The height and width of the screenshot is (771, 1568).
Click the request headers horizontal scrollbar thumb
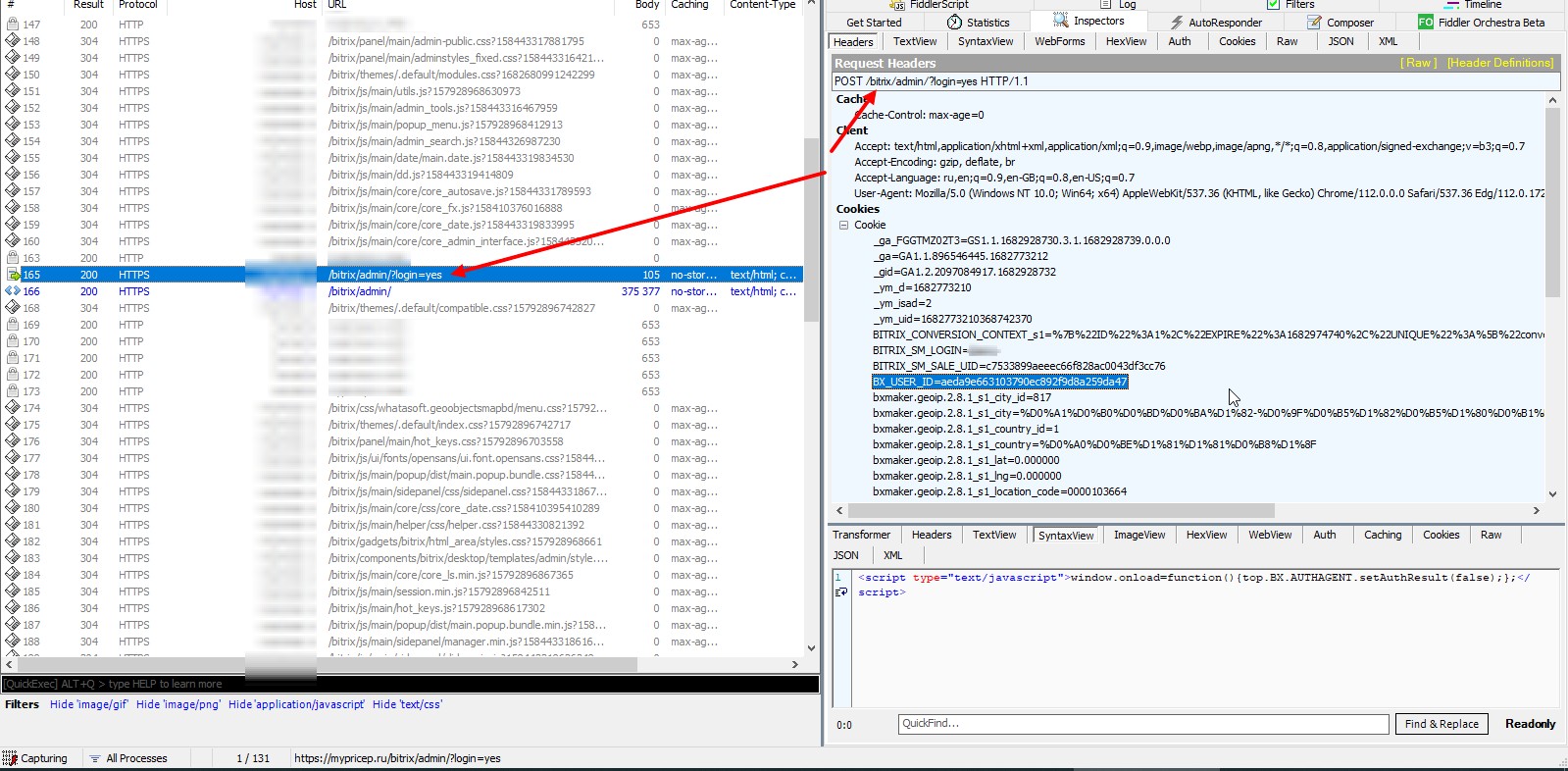click(1061, 510)
